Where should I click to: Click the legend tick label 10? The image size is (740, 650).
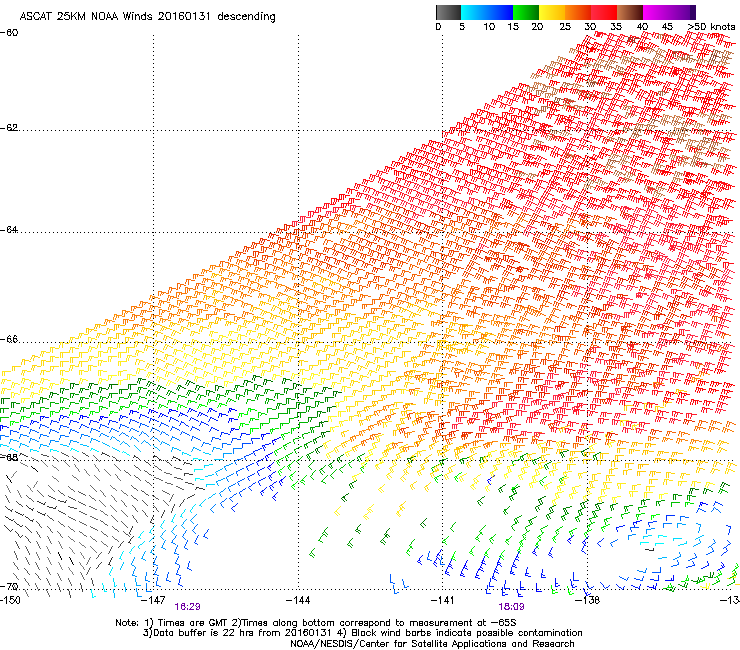(x=489, y=27)
